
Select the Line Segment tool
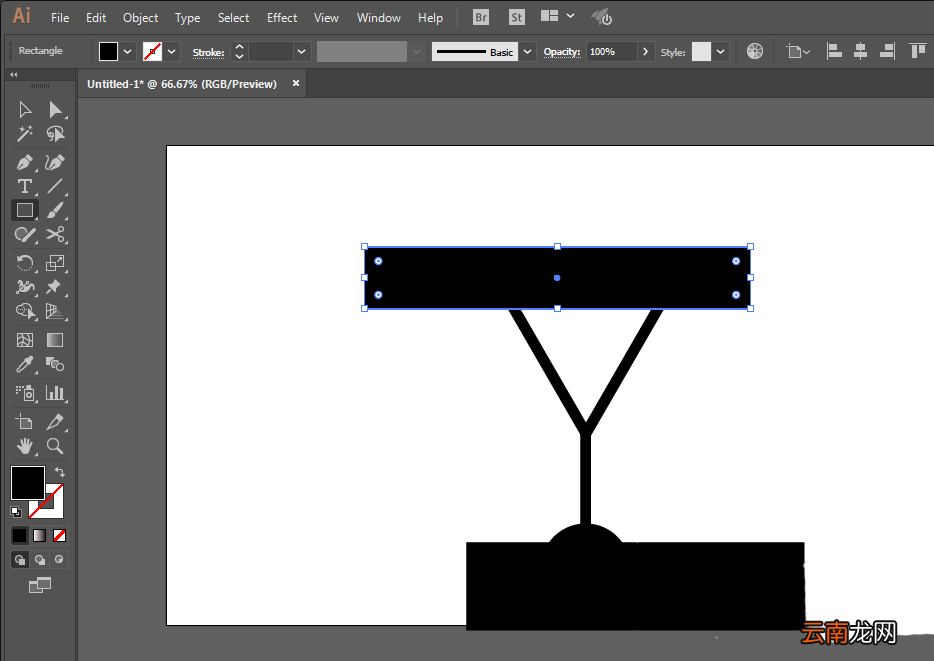pos(55,186)
